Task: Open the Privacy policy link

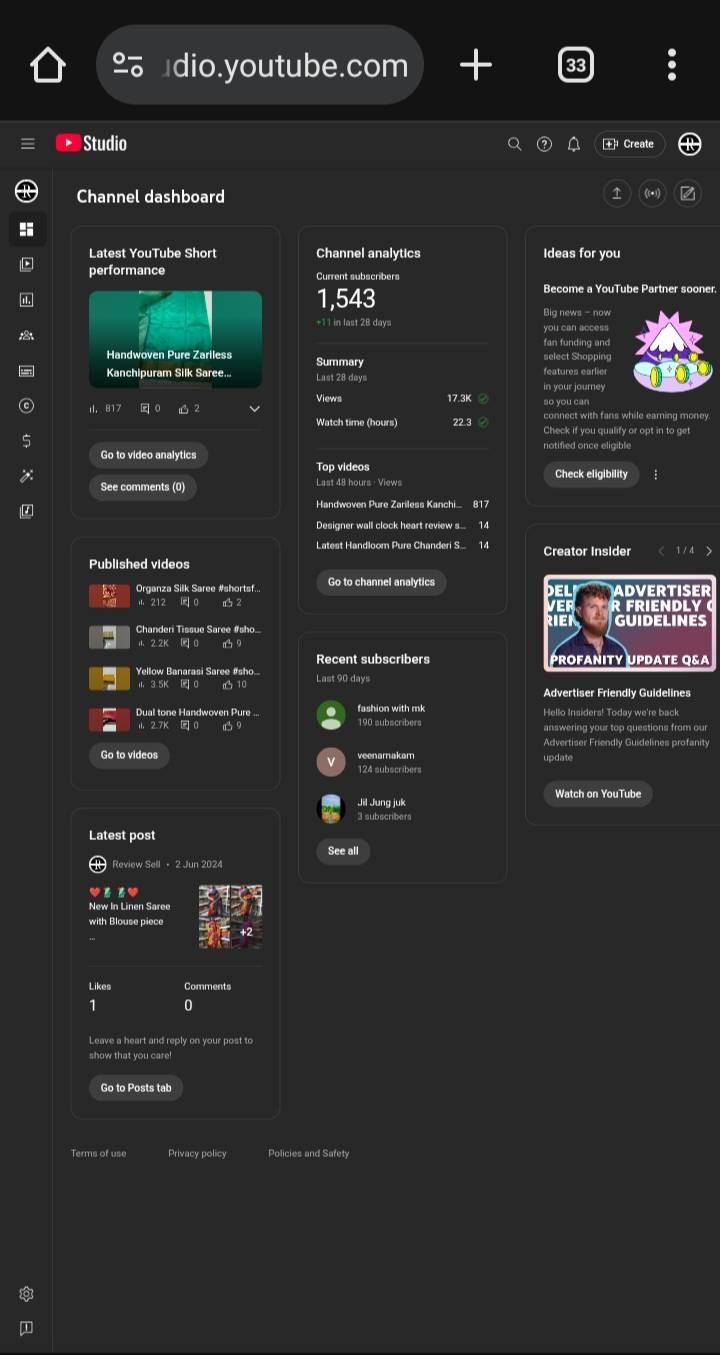Action: click(197, 1153)
